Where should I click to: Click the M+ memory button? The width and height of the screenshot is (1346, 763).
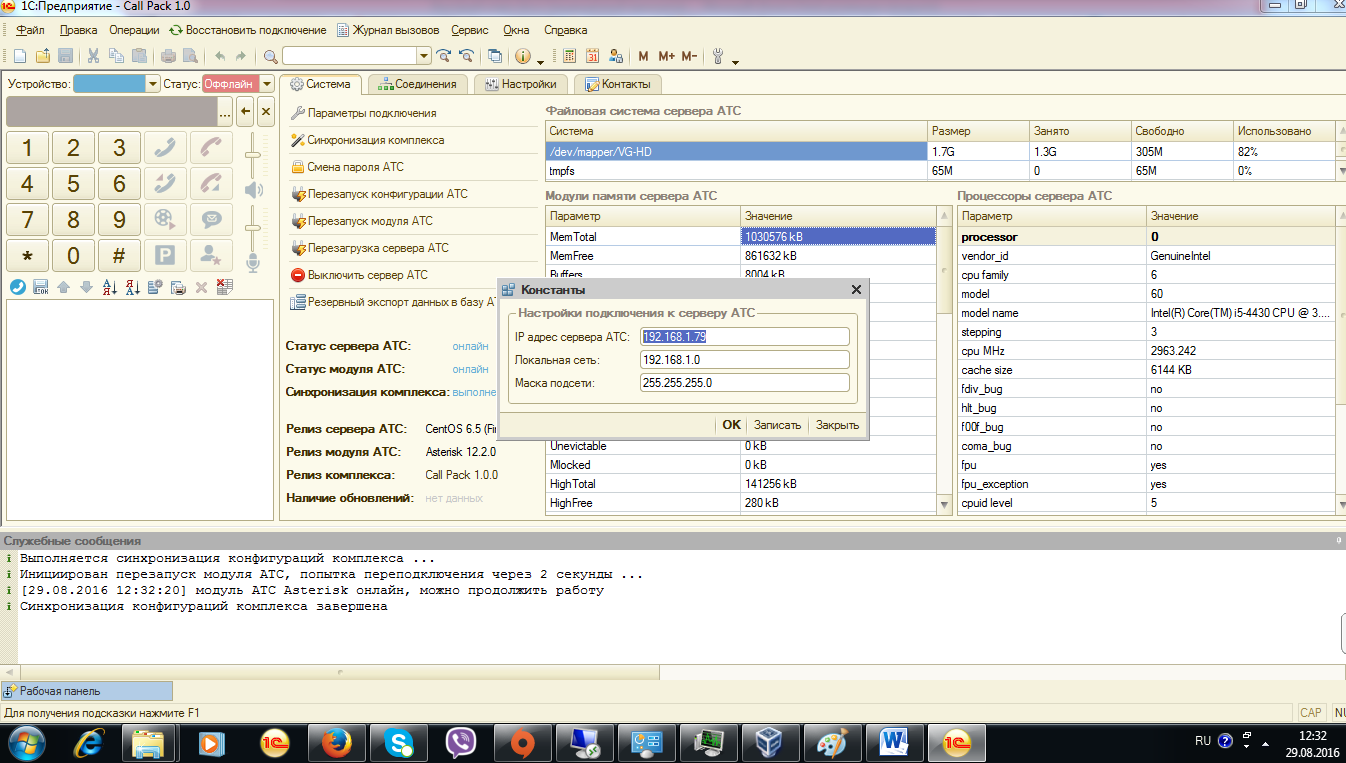(666, 56)
